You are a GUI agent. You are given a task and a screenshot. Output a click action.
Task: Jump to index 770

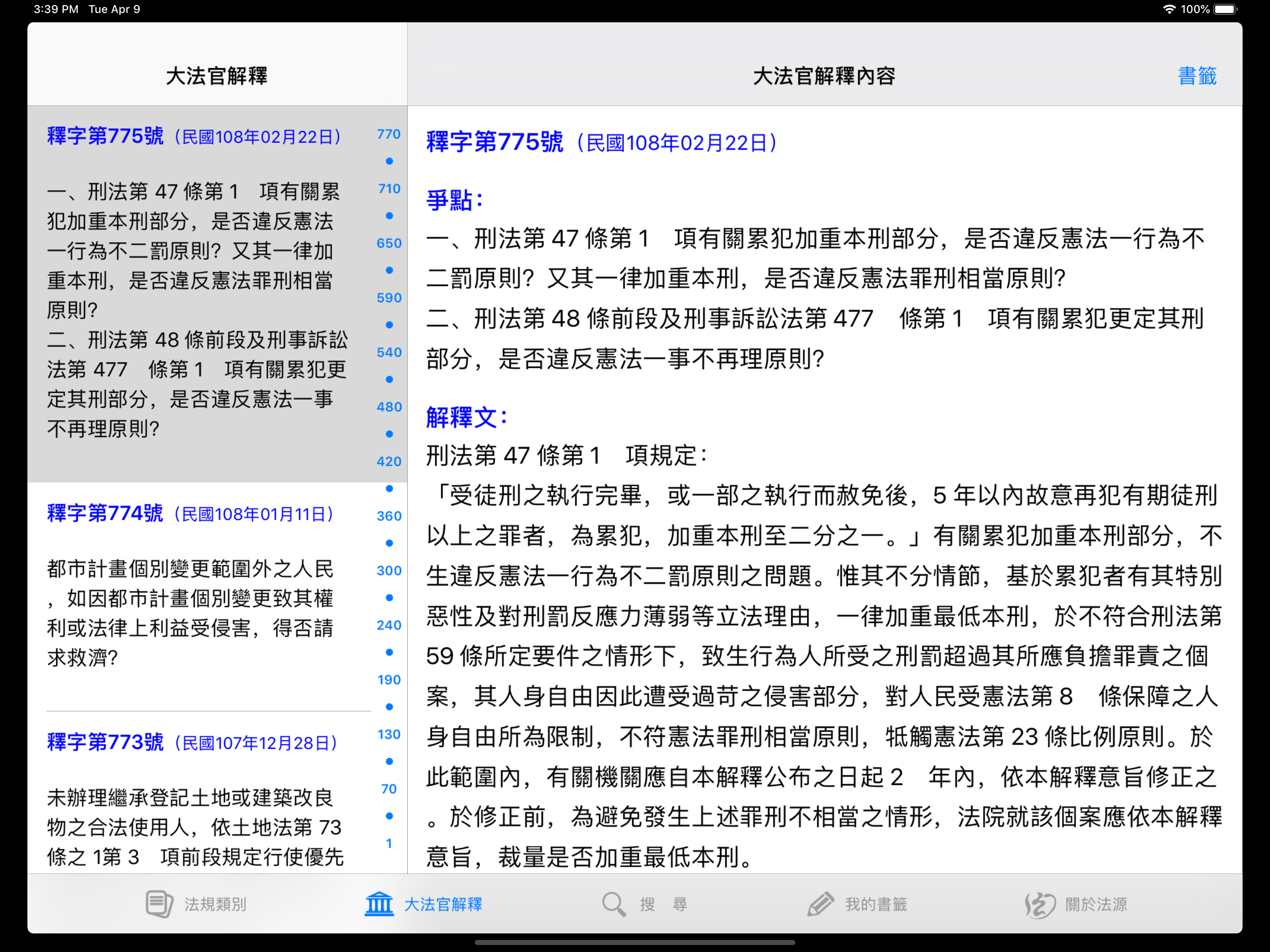tap(389, 134)
